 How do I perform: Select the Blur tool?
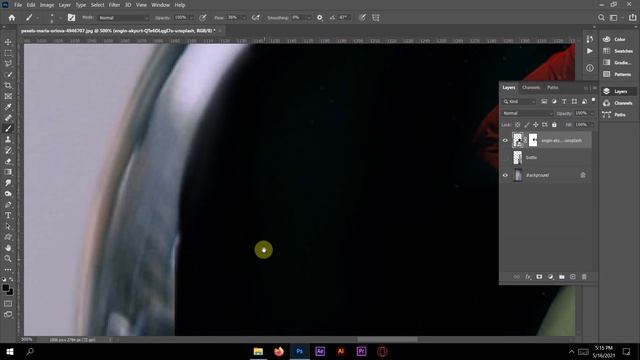pos(8,183)
